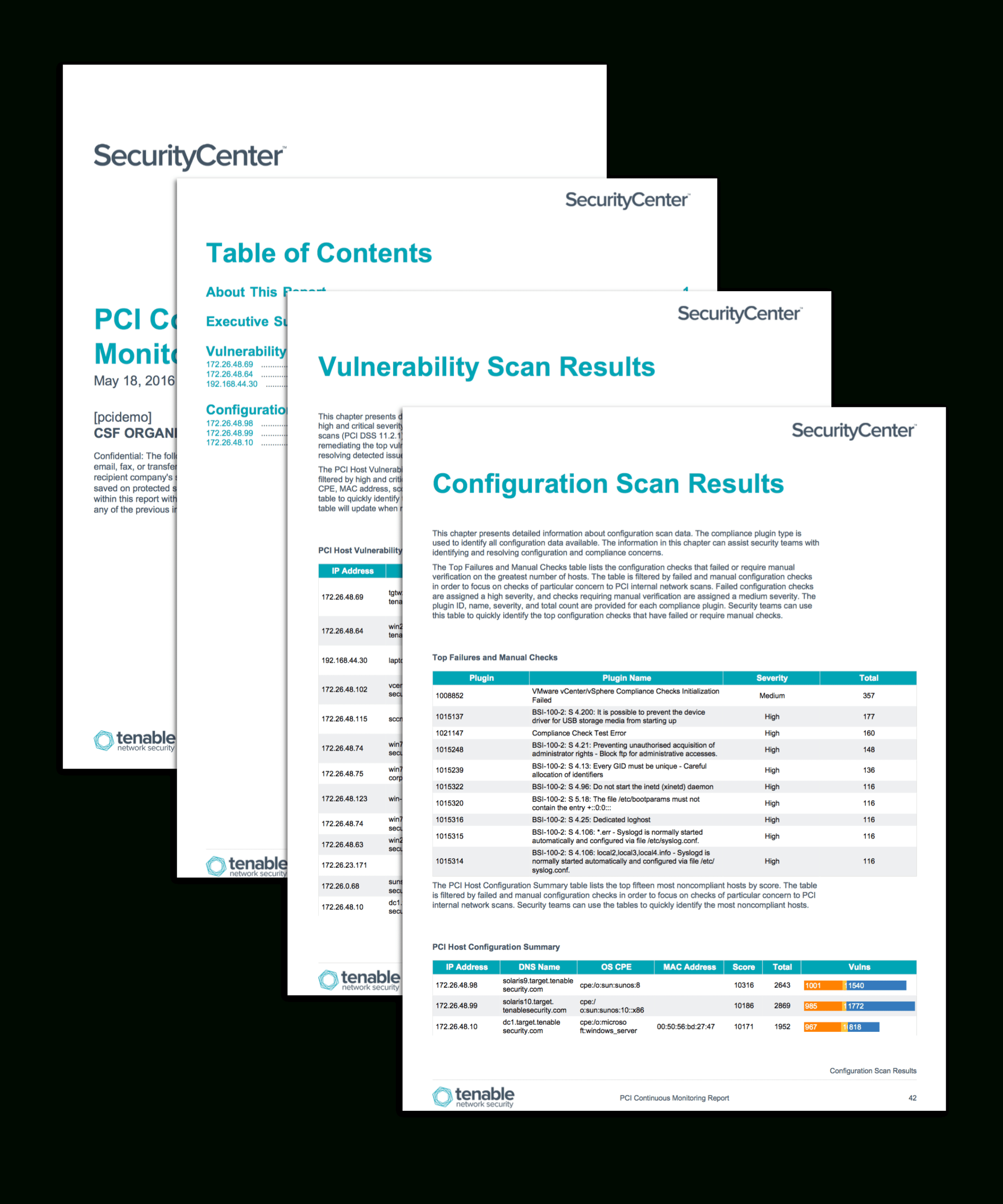Click the score value 10186
Viewport: 1003px width, 1204px height.
tap(743, 1006)
